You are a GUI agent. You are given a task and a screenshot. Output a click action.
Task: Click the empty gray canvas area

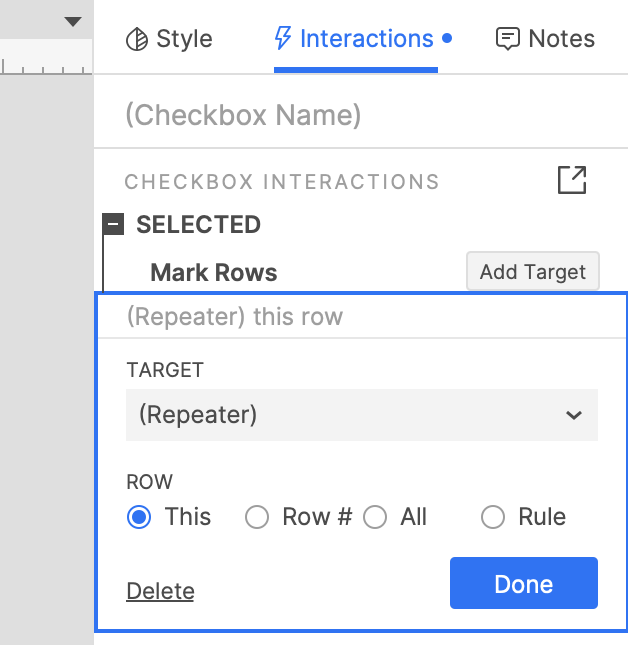(x=45, y=350)
